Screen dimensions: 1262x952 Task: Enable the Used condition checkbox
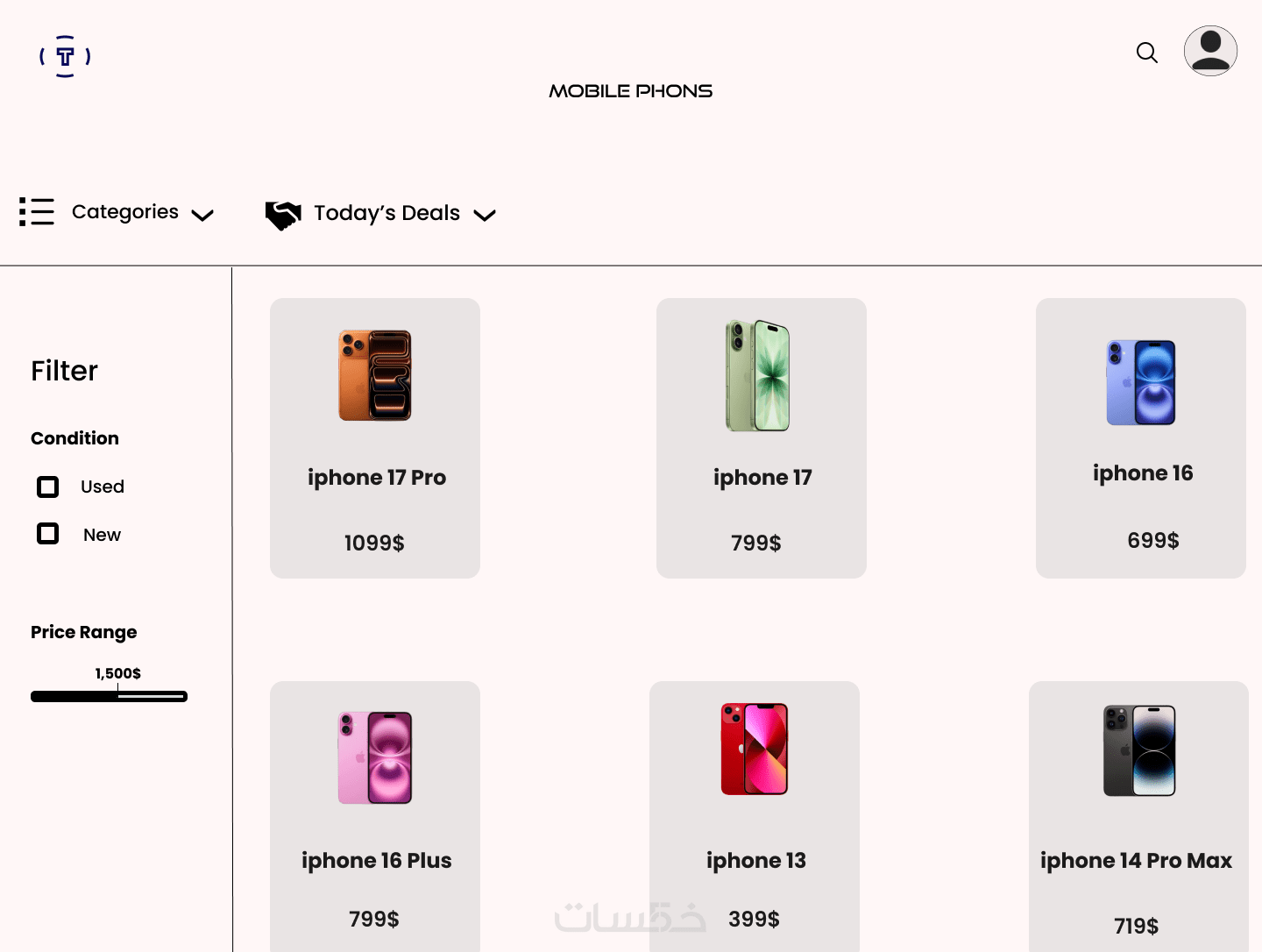tap(48, 487)
